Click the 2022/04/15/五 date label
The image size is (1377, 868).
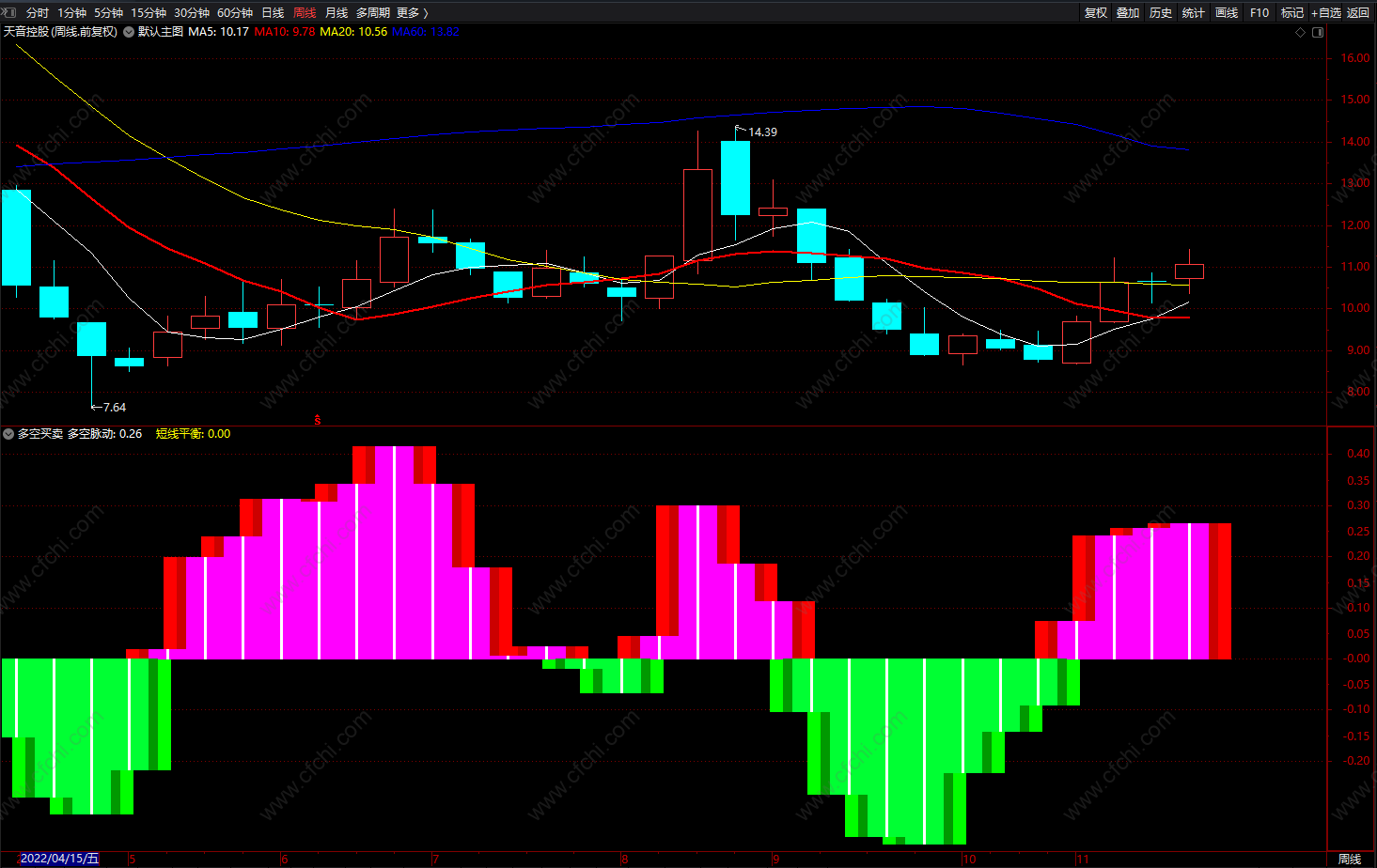coord(59,859)
